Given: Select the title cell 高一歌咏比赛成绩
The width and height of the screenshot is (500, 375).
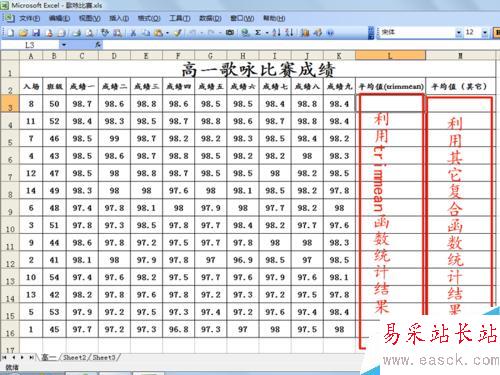Looking at the screenshot, I should (x=258, y=69).
